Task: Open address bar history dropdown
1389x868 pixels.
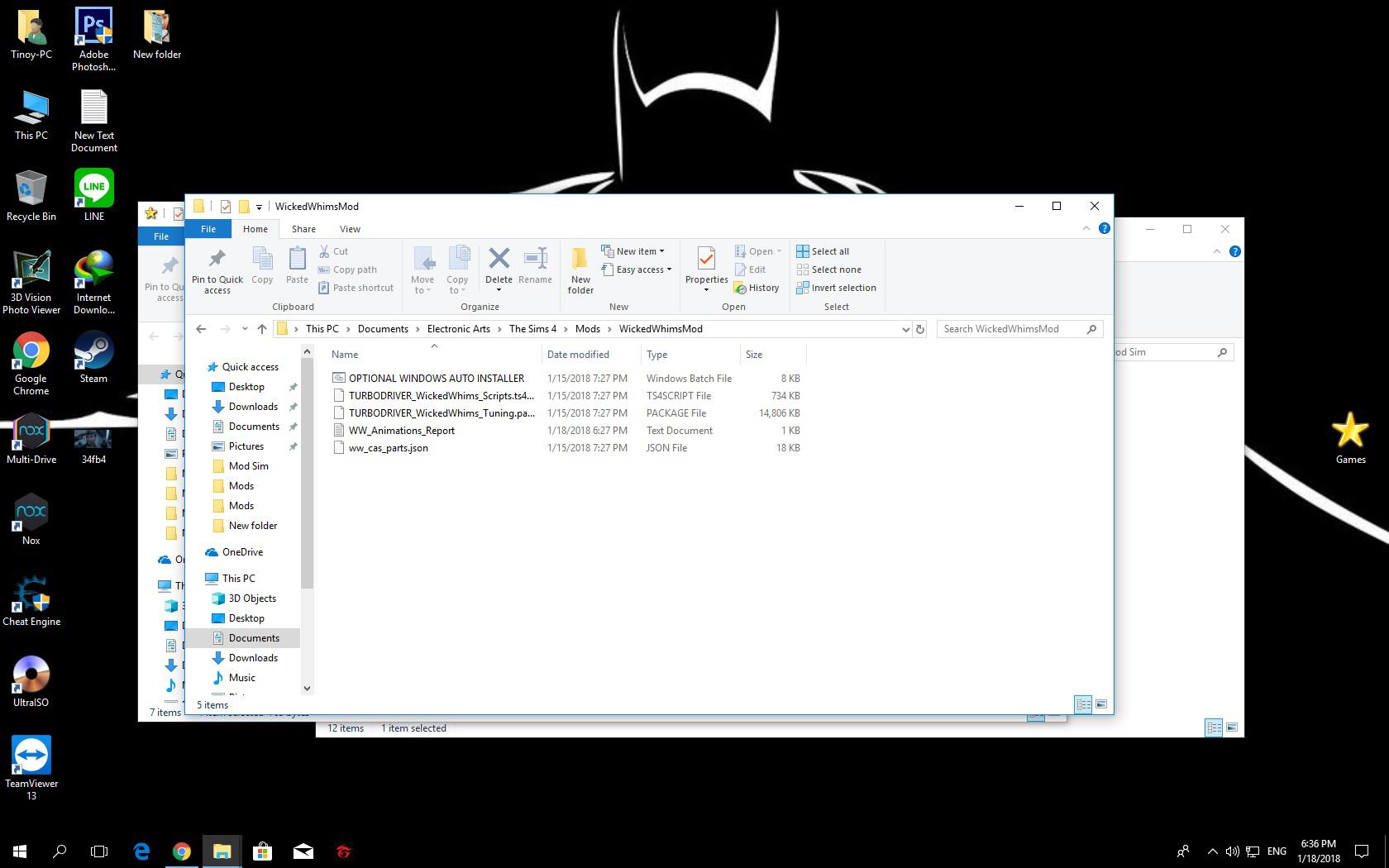Action: 905,329
